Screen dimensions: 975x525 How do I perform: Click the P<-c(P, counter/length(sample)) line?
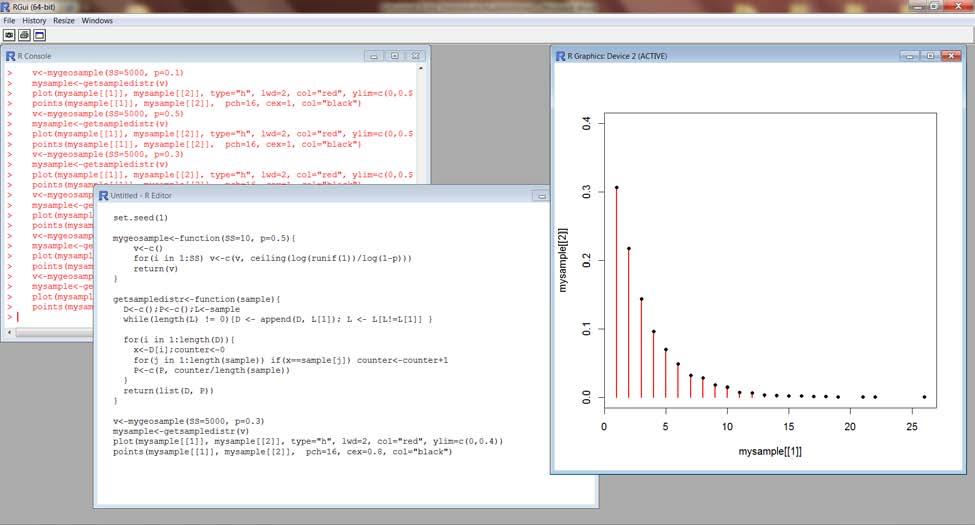pos(211,370)
